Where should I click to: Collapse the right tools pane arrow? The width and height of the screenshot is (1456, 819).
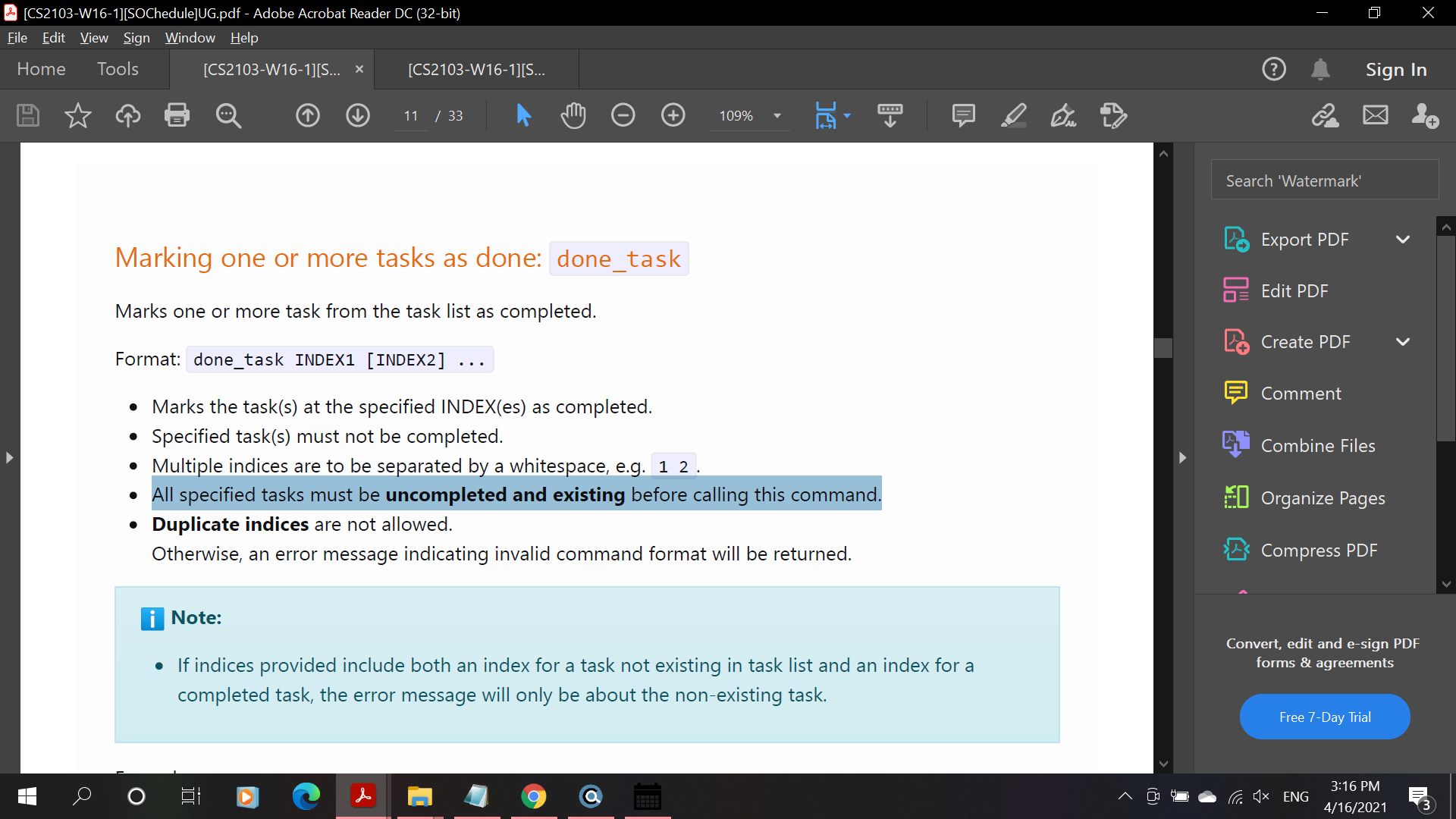tap(1182, 457)
